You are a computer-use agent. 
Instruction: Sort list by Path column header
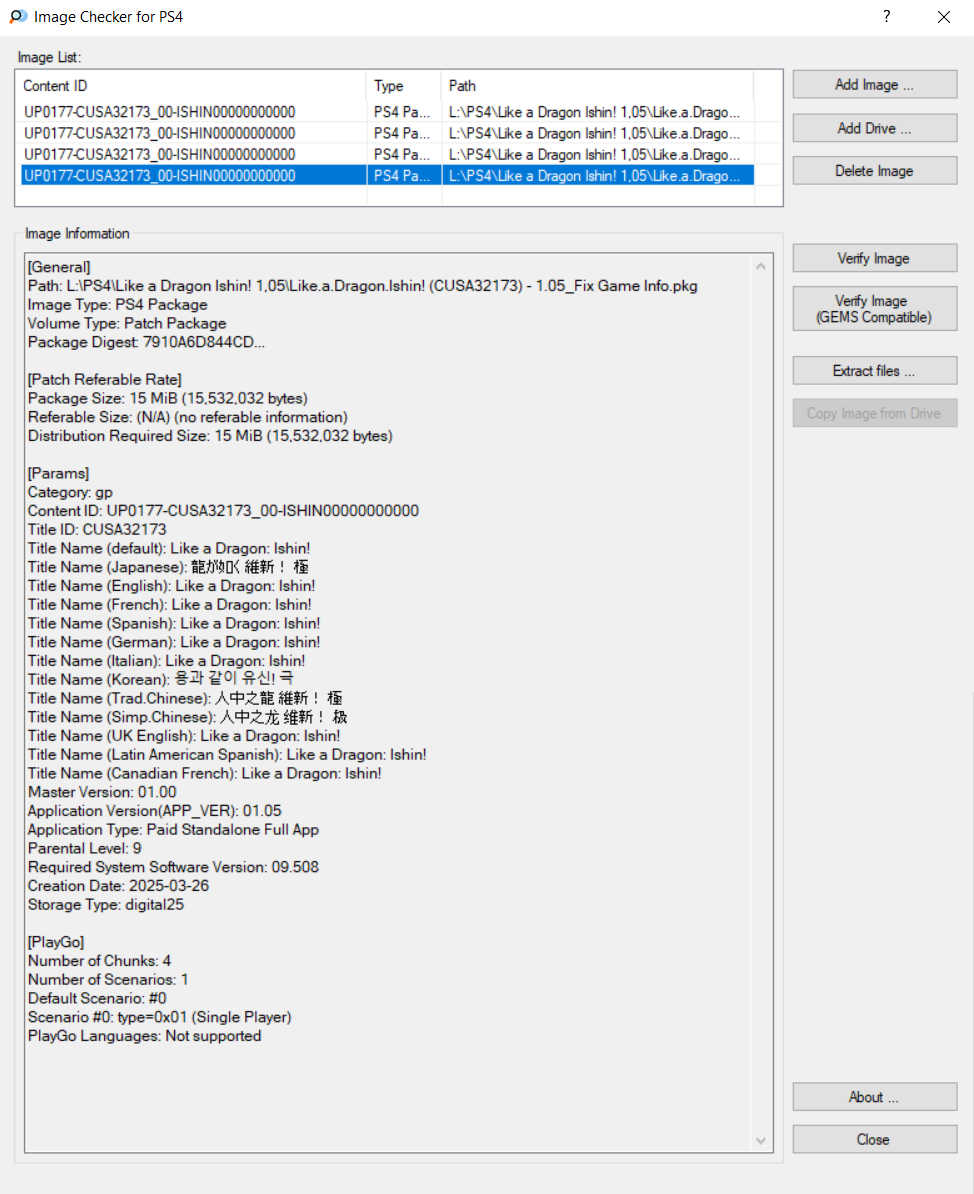[597, 85]
